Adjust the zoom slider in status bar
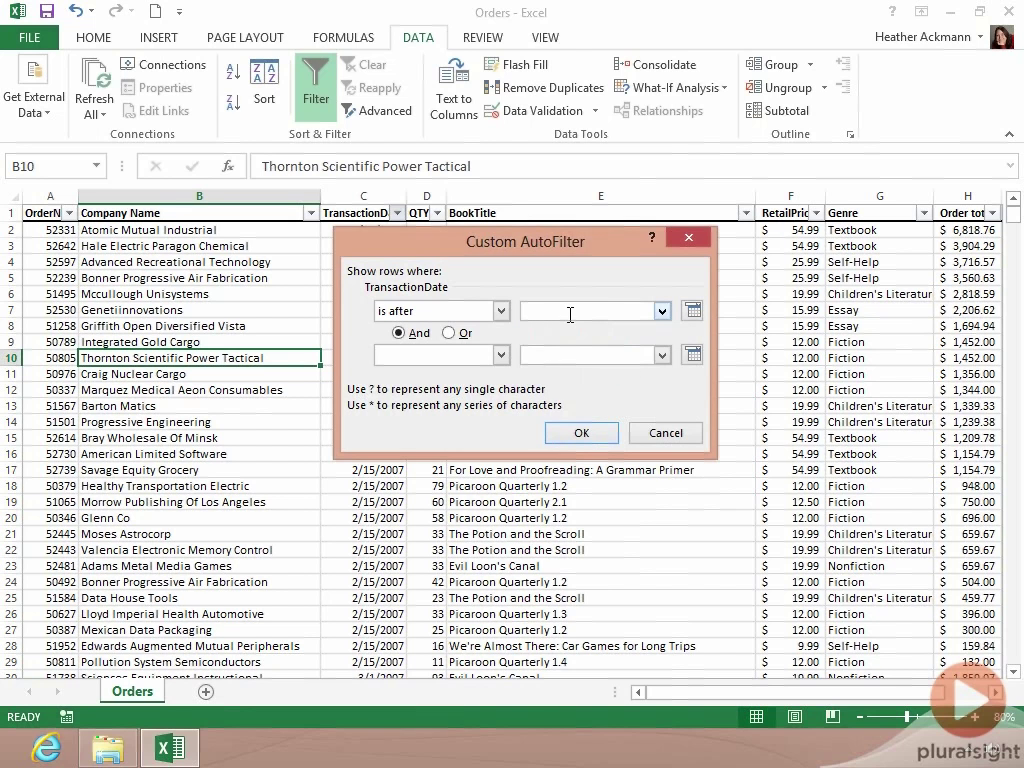Image resolution: width=1024 pixels, height=768 pixels. [907, 717]
